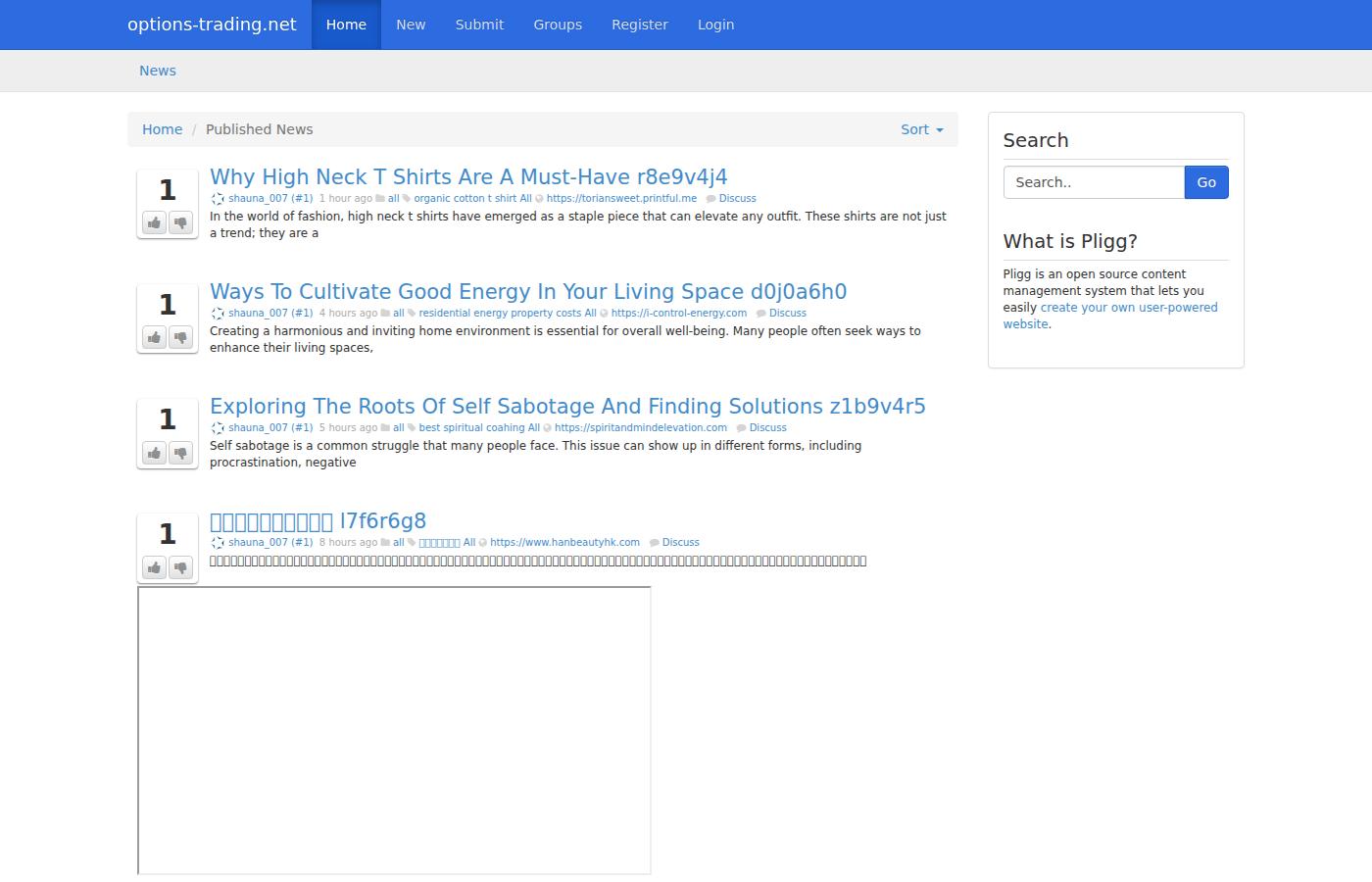Open the Submit page
The height and width of the screenshot is (882, 1372).
tap(479, 24)
